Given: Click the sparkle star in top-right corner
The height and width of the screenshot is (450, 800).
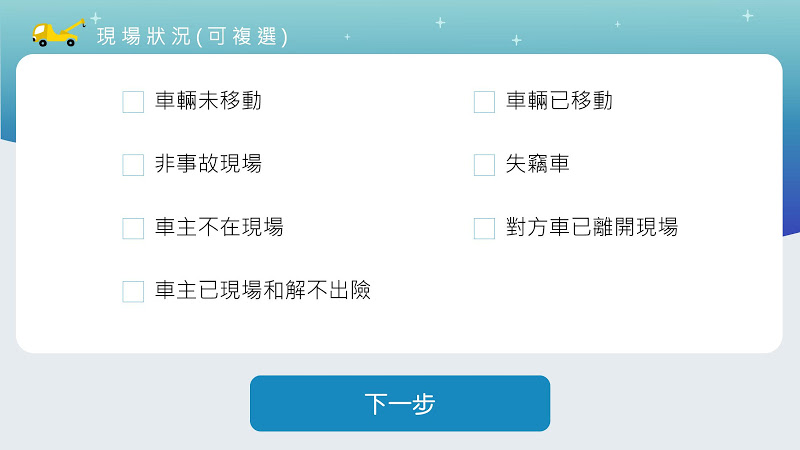Looking at the screenshot, I should (x=747, y=15).
